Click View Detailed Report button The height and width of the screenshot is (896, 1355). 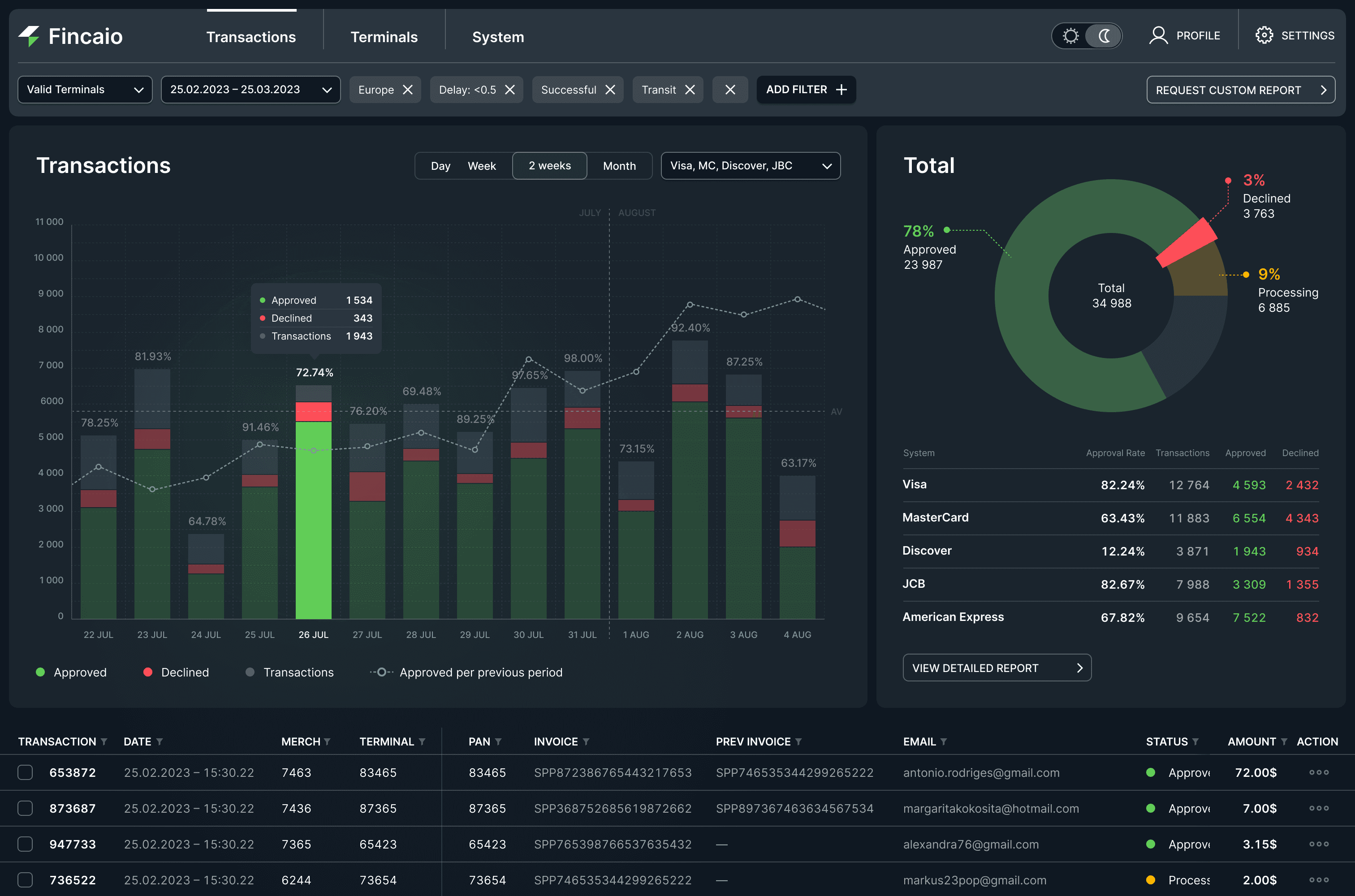tap(997, 668)
